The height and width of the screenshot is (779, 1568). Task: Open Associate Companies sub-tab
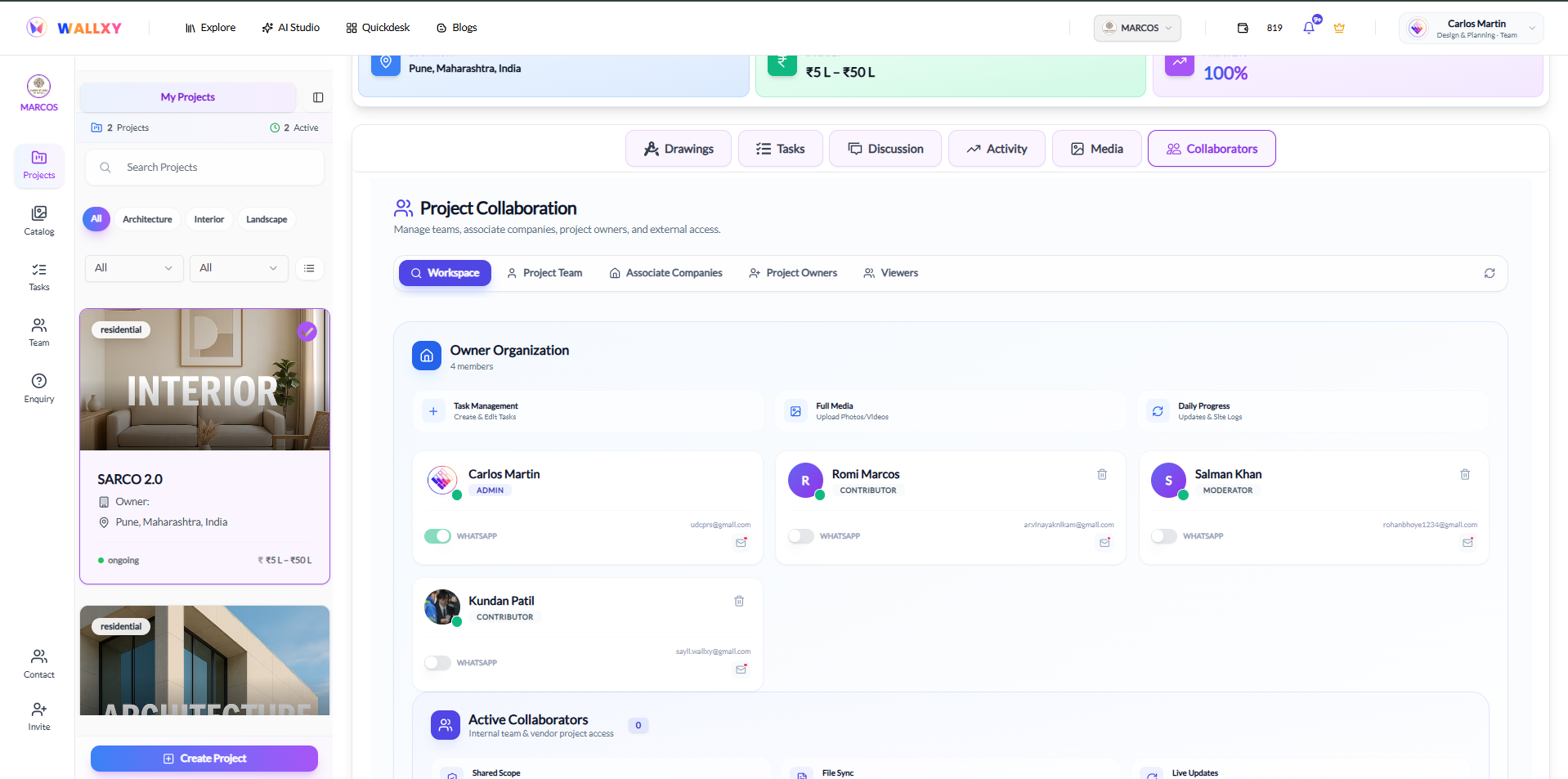[x=665, y=273]
